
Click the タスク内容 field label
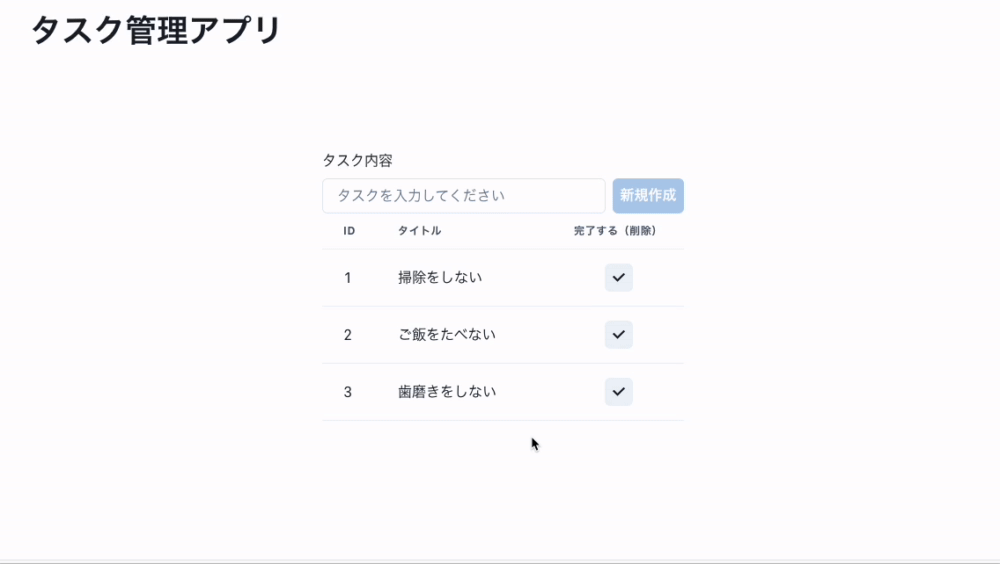(x=358, y=160)
